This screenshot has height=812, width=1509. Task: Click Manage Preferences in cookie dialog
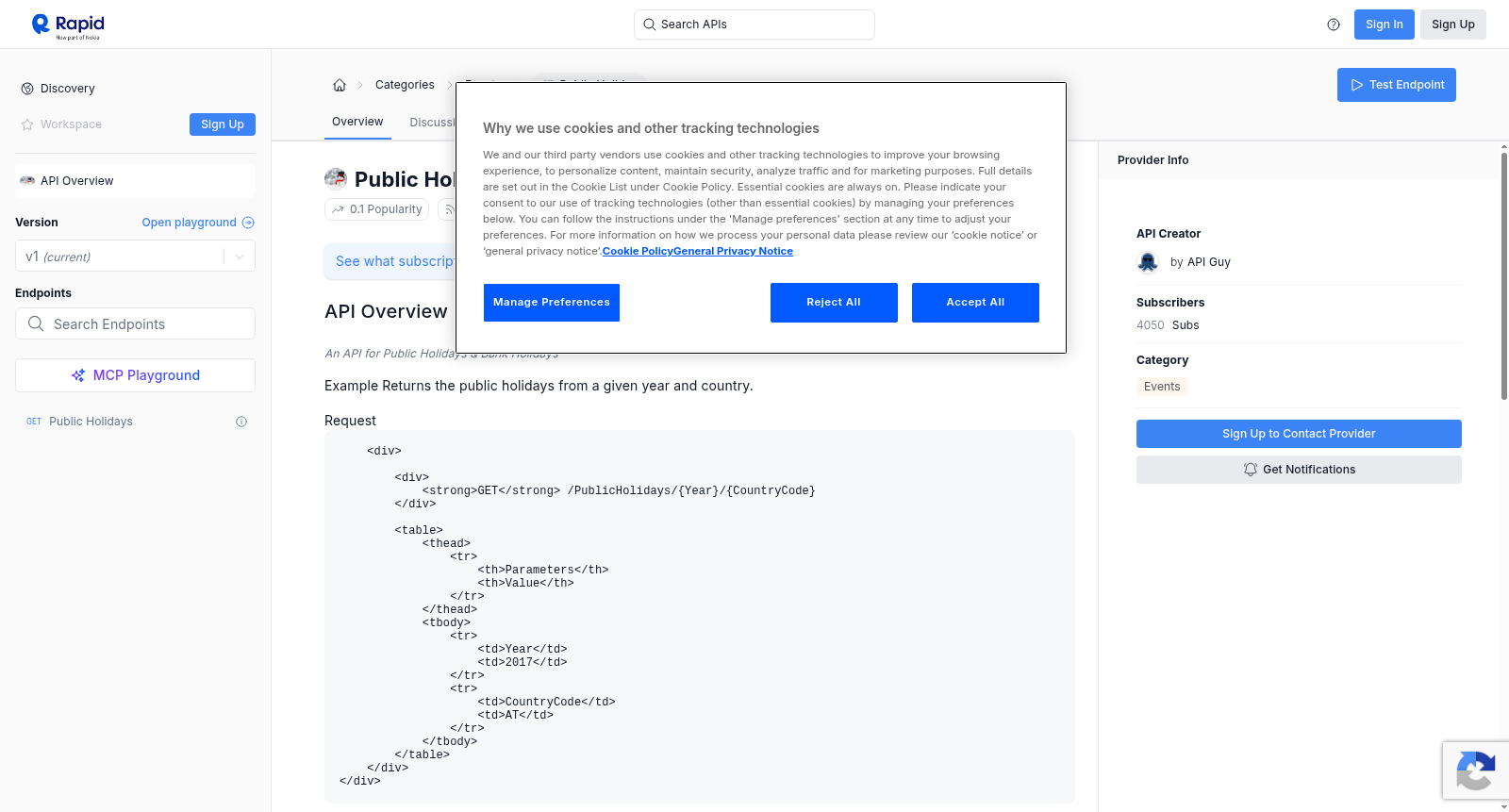552,303
